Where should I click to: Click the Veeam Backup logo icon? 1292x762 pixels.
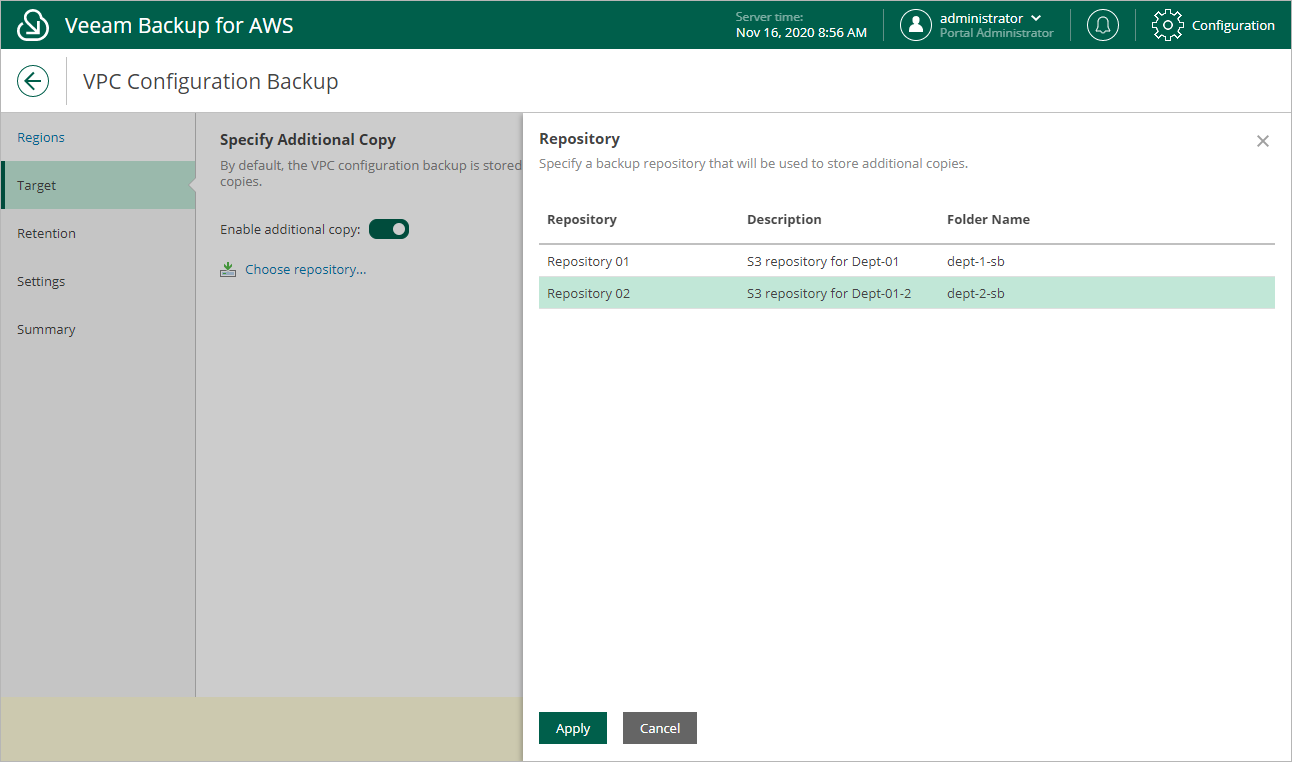pos(34,25)
